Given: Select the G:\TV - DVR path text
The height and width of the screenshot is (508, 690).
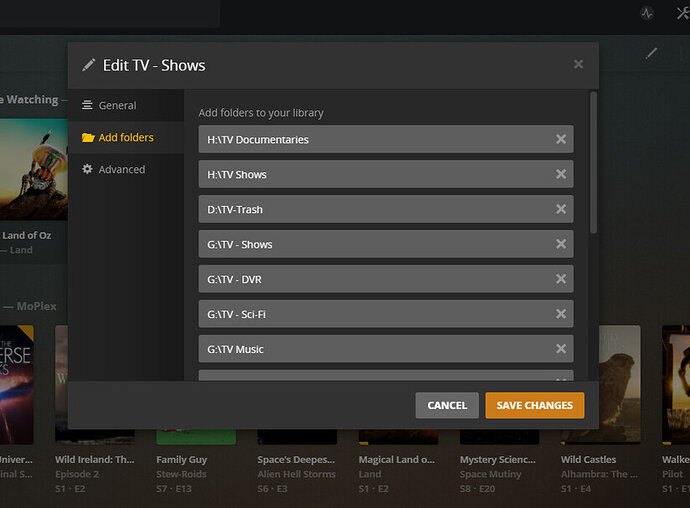Looking at the screenshot, I should [235, 280].
